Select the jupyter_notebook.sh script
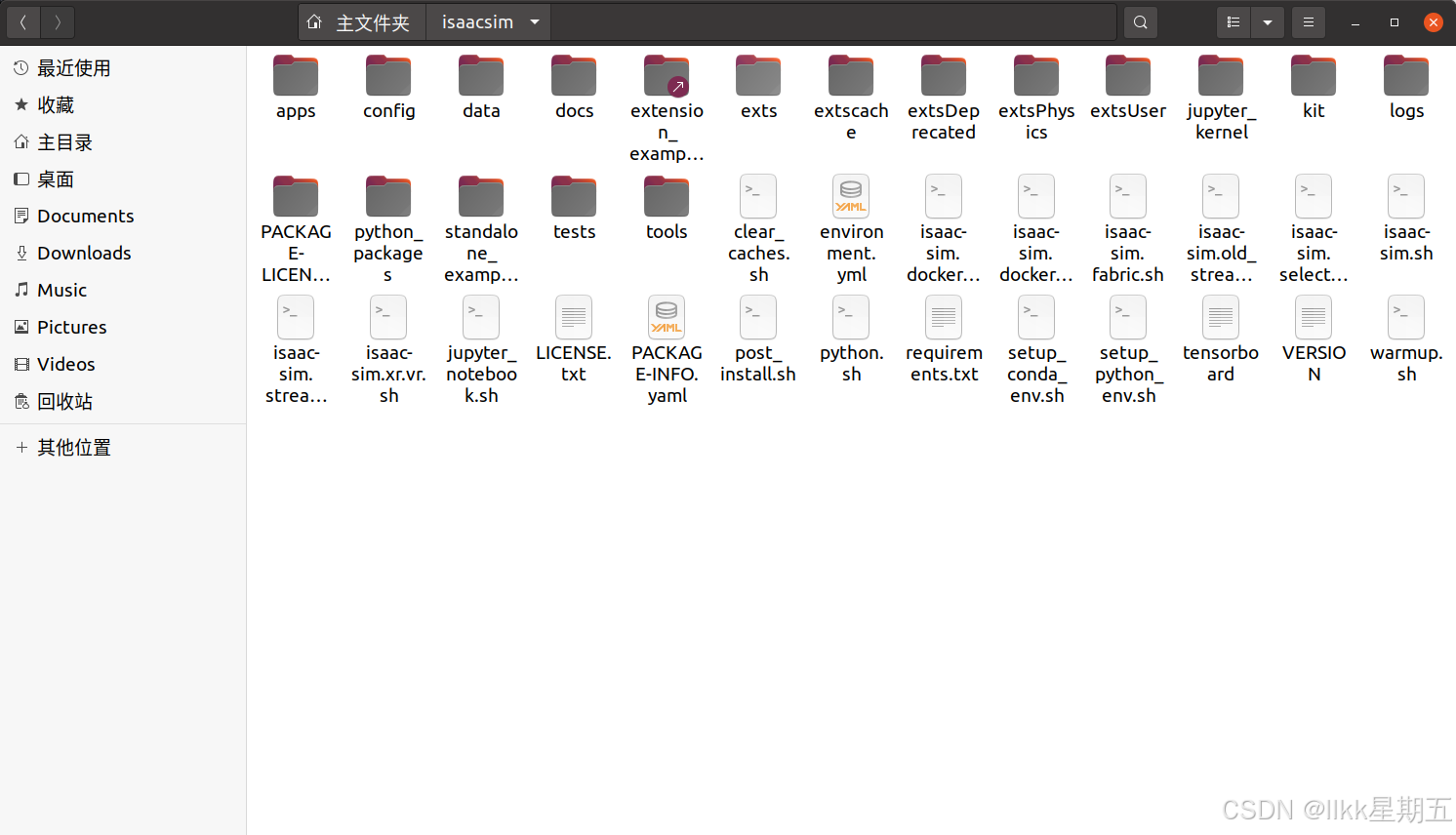Screen dimensions: 1456x835 [481, 350]
